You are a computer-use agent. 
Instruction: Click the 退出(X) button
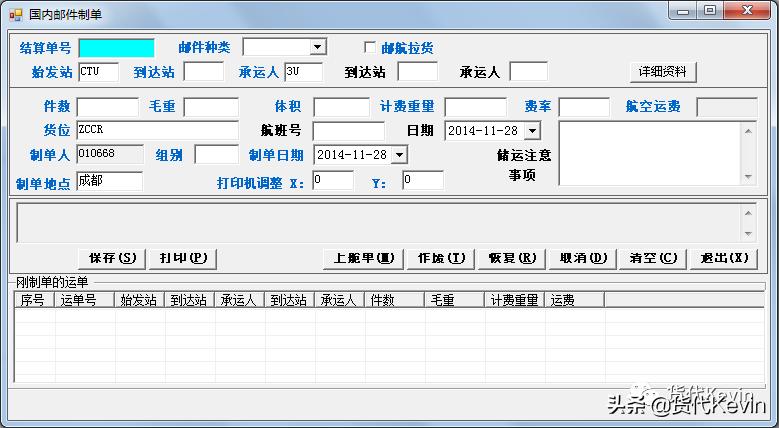coord(724,258)
